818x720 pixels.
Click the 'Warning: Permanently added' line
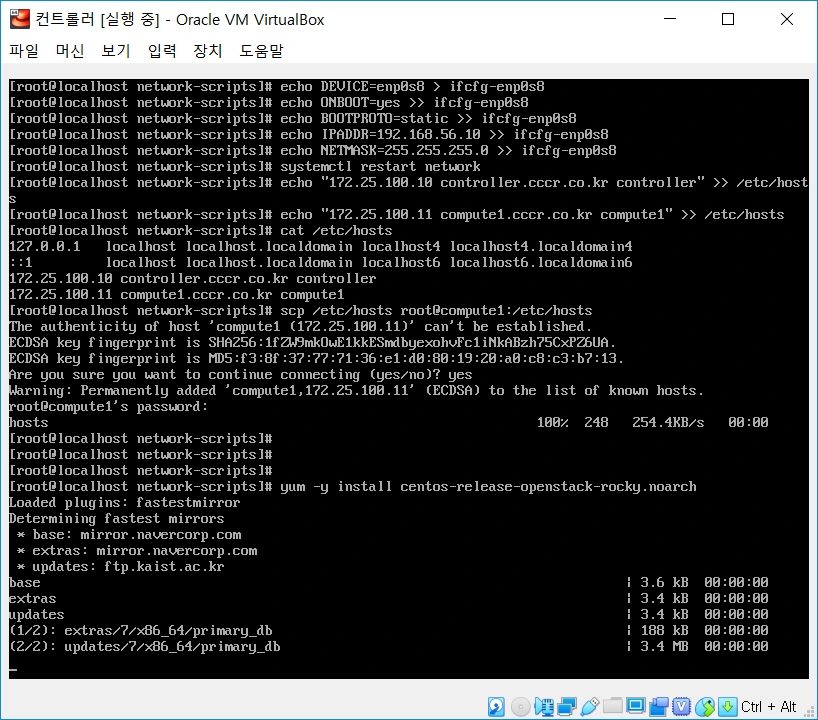(356, 391)
